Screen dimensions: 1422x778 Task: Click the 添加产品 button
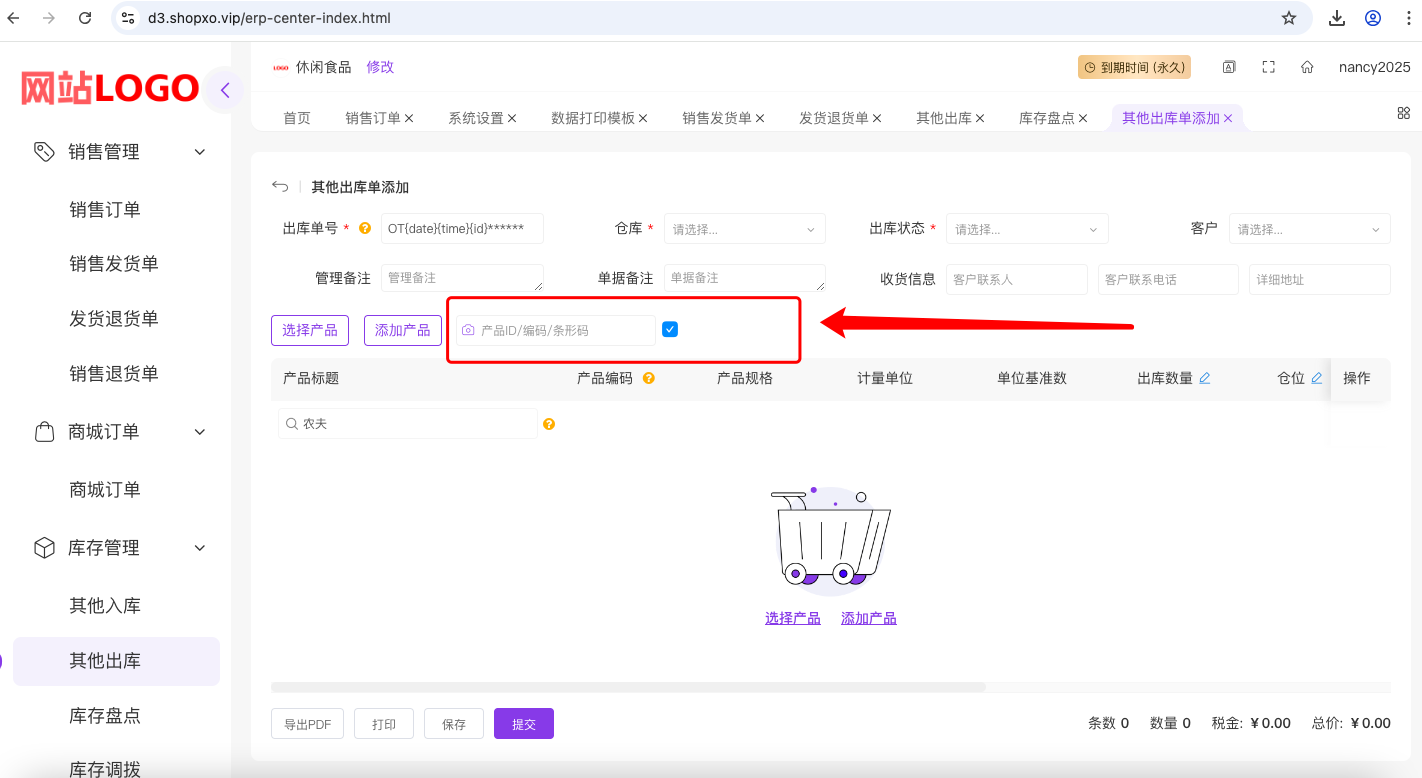[403, 330]
